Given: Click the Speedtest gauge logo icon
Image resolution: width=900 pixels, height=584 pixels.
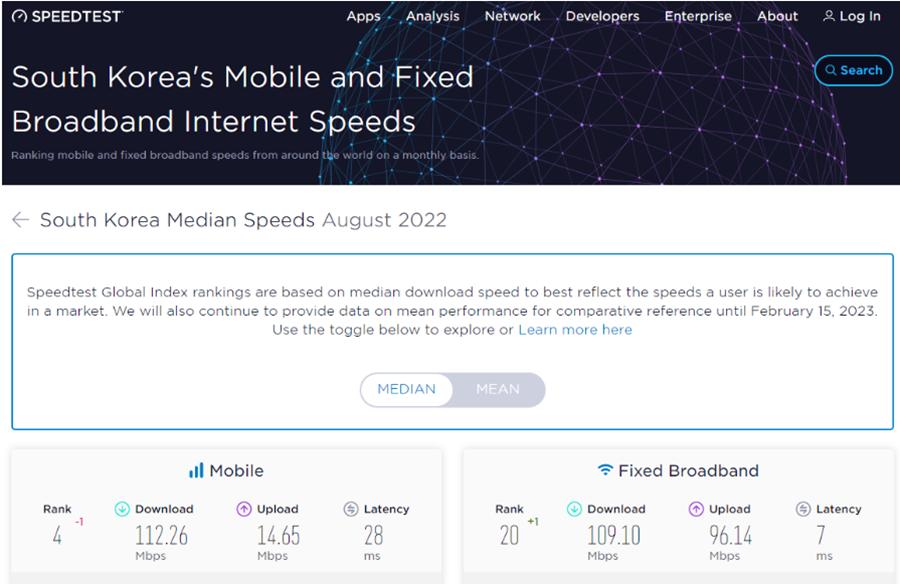Looking at the screenshot, I should [19, 16].
